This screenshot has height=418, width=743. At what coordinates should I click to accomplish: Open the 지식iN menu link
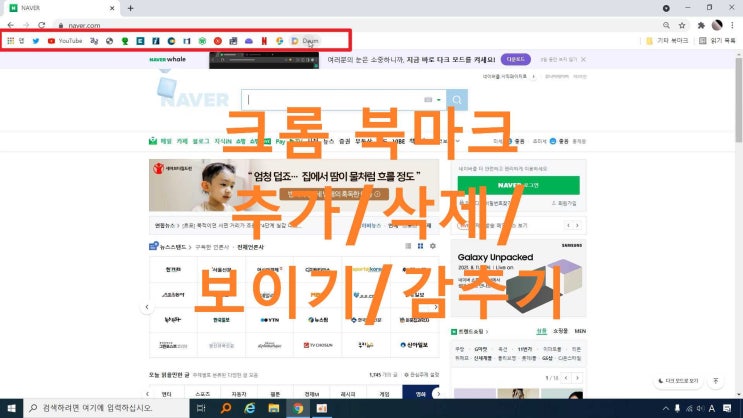[223, 141]
